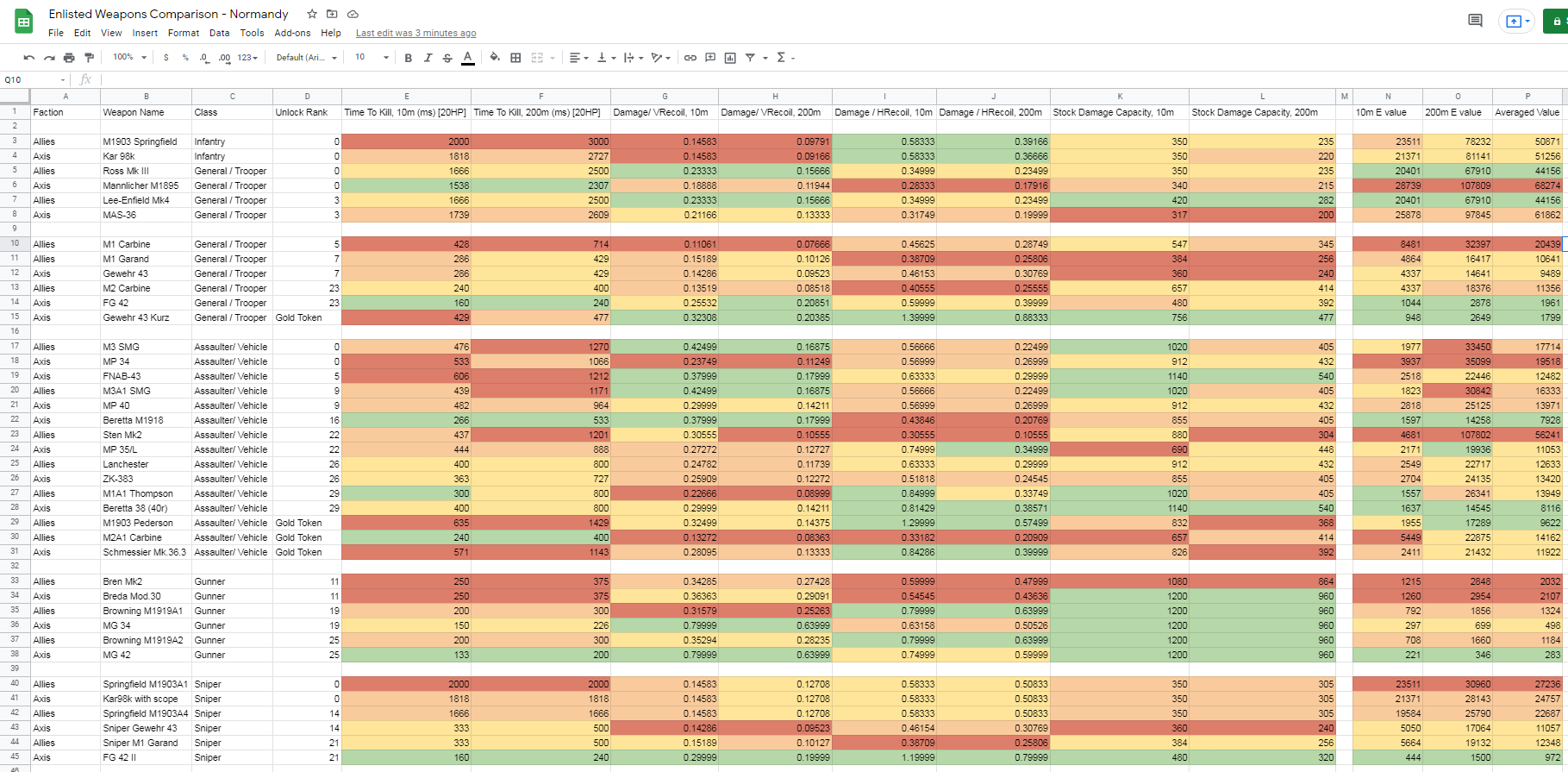This screenshot has height=772, width=1568.
Task: Select the Unlock Rank header cell
Action: click(x=307, y=112)
